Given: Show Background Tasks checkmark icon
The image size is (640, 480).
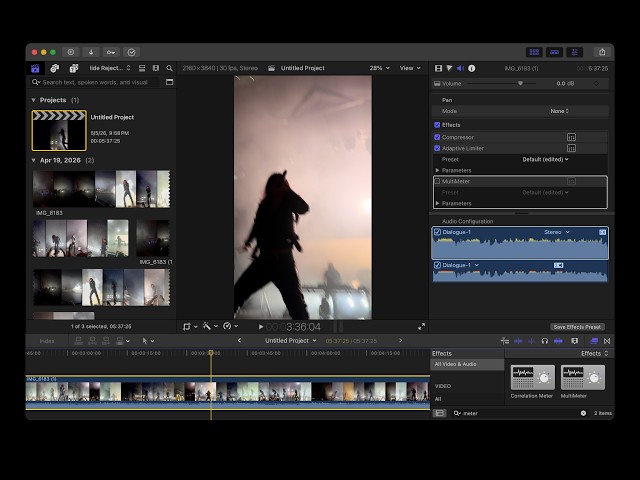Looking at the screenshot, I should coord(131,52).
